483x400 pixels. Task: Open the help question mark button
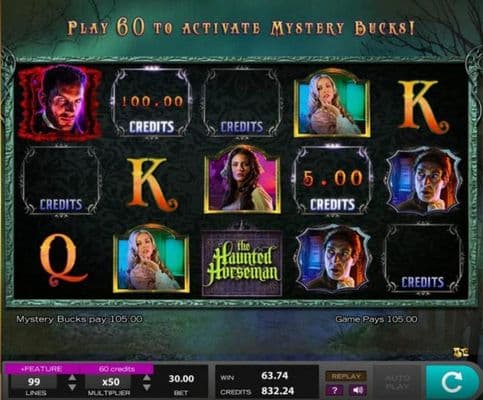click(x=335, y=390)
